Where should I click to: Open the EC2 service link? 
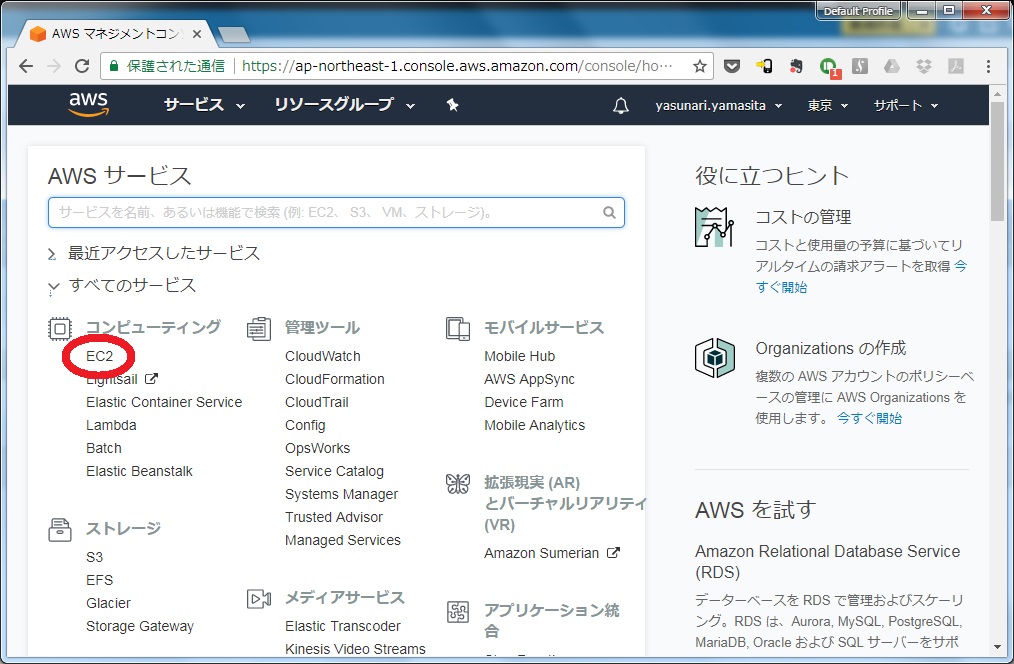100,356
